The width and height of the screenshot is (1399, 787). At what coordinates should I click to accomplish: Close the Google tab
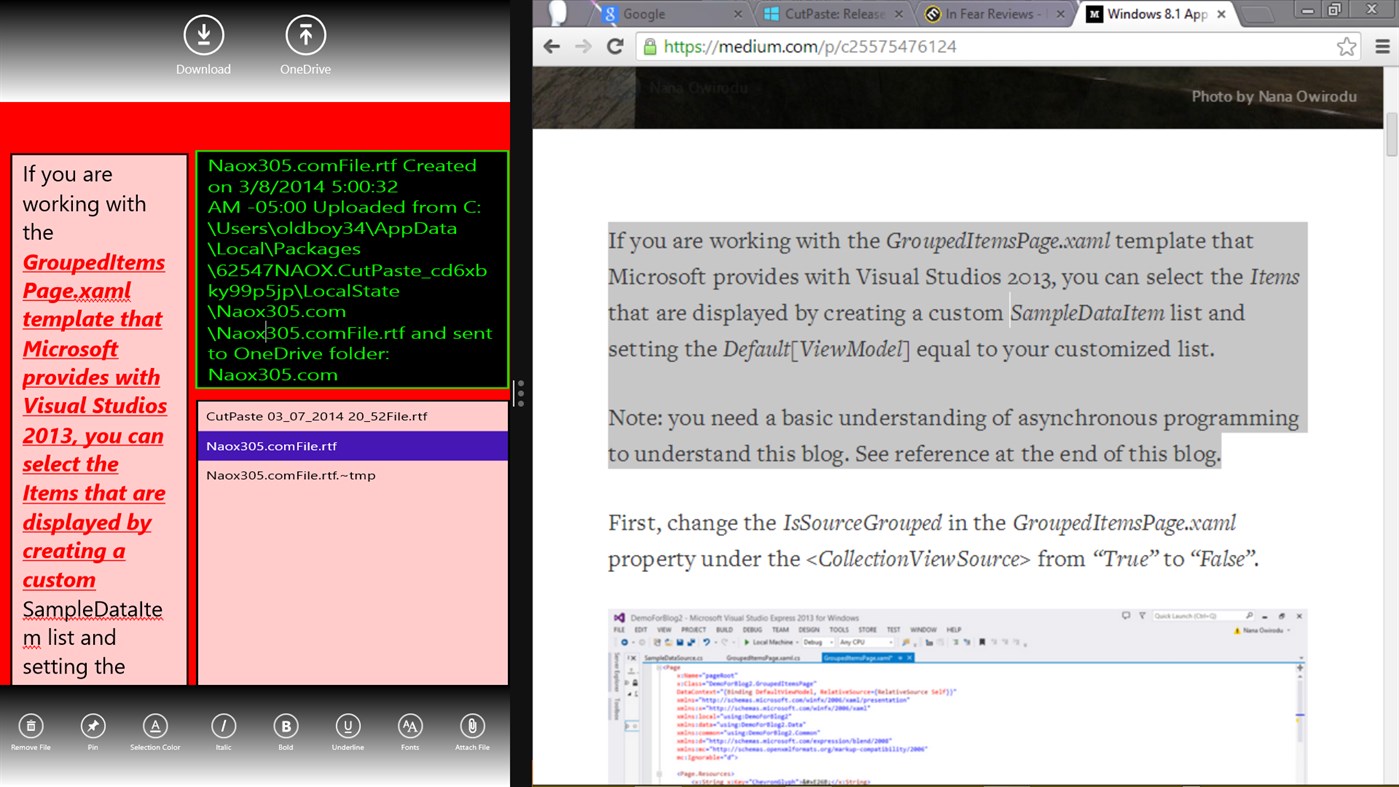[739, 14]
